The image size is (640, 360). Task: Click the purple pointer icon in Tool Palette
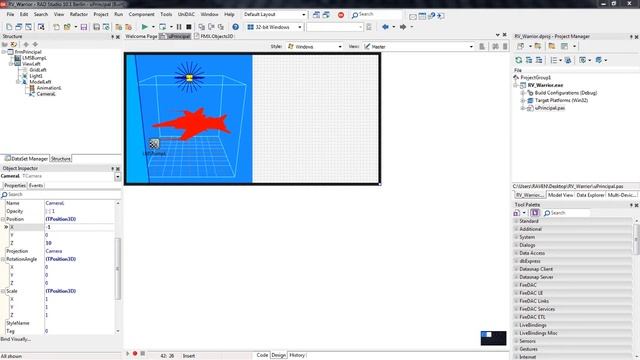535,213
